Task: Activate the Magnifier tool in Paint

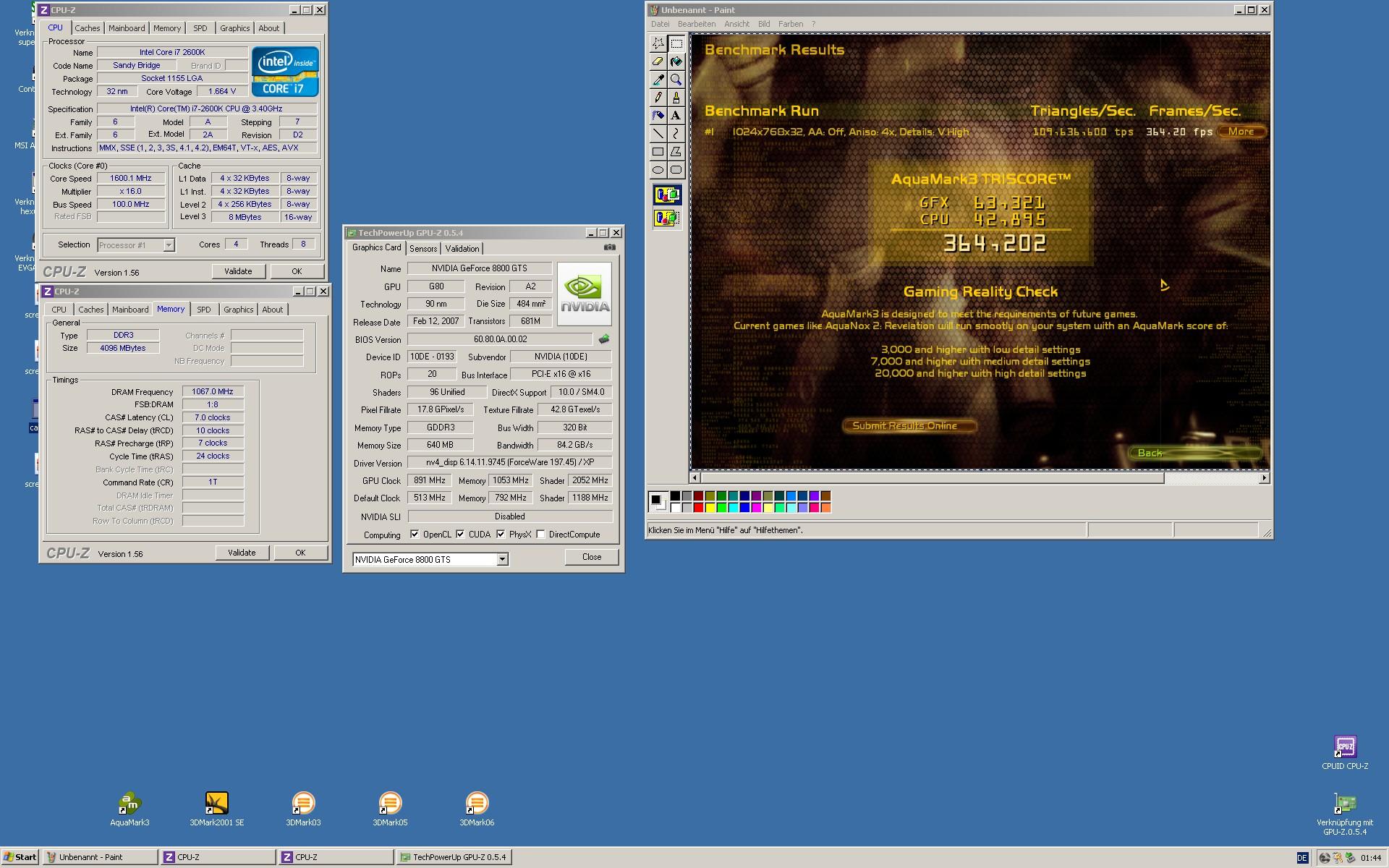Action: [x=676, y=80]
